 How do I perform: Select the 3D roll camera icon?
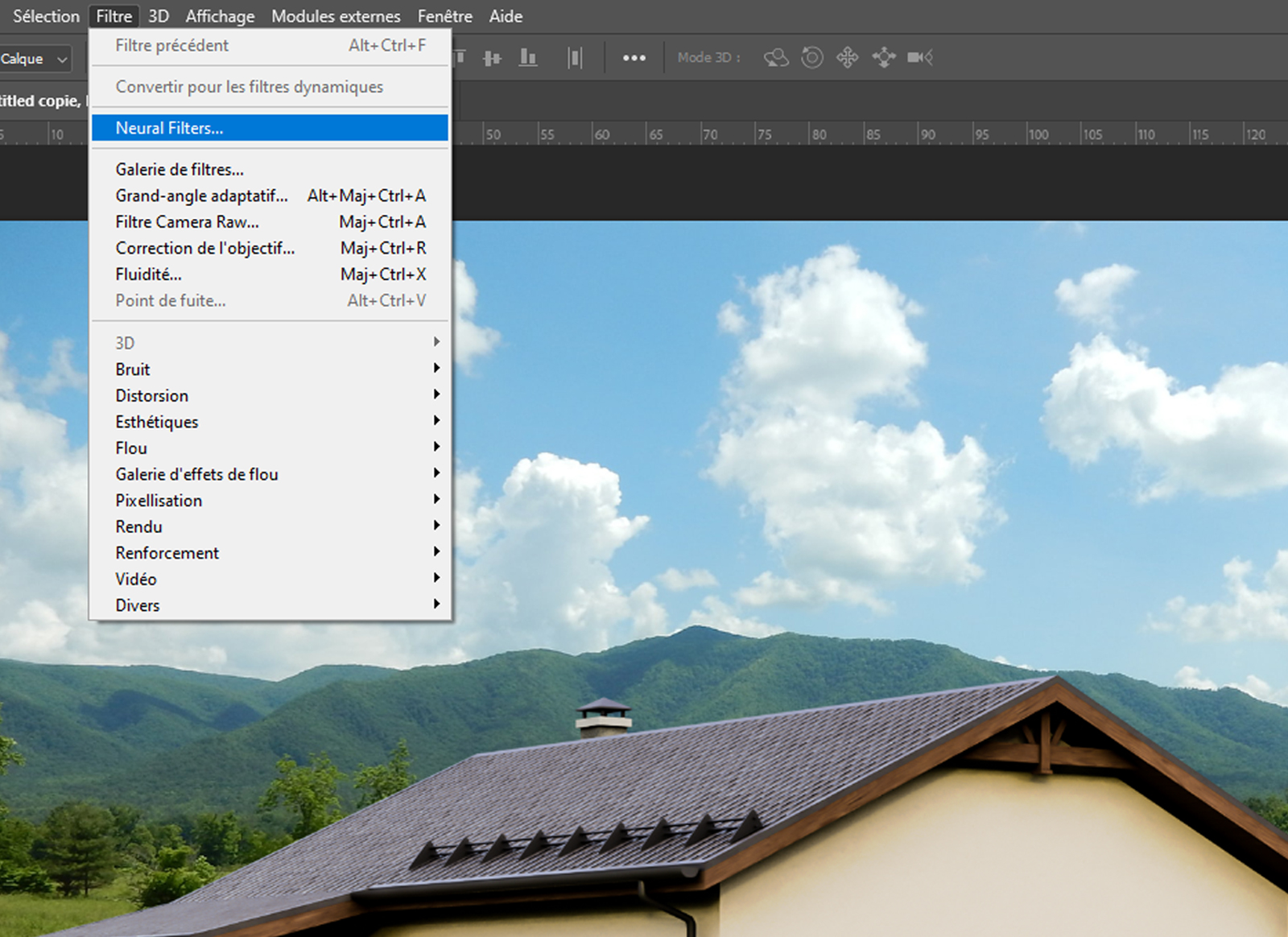click(x=812, y=58)
